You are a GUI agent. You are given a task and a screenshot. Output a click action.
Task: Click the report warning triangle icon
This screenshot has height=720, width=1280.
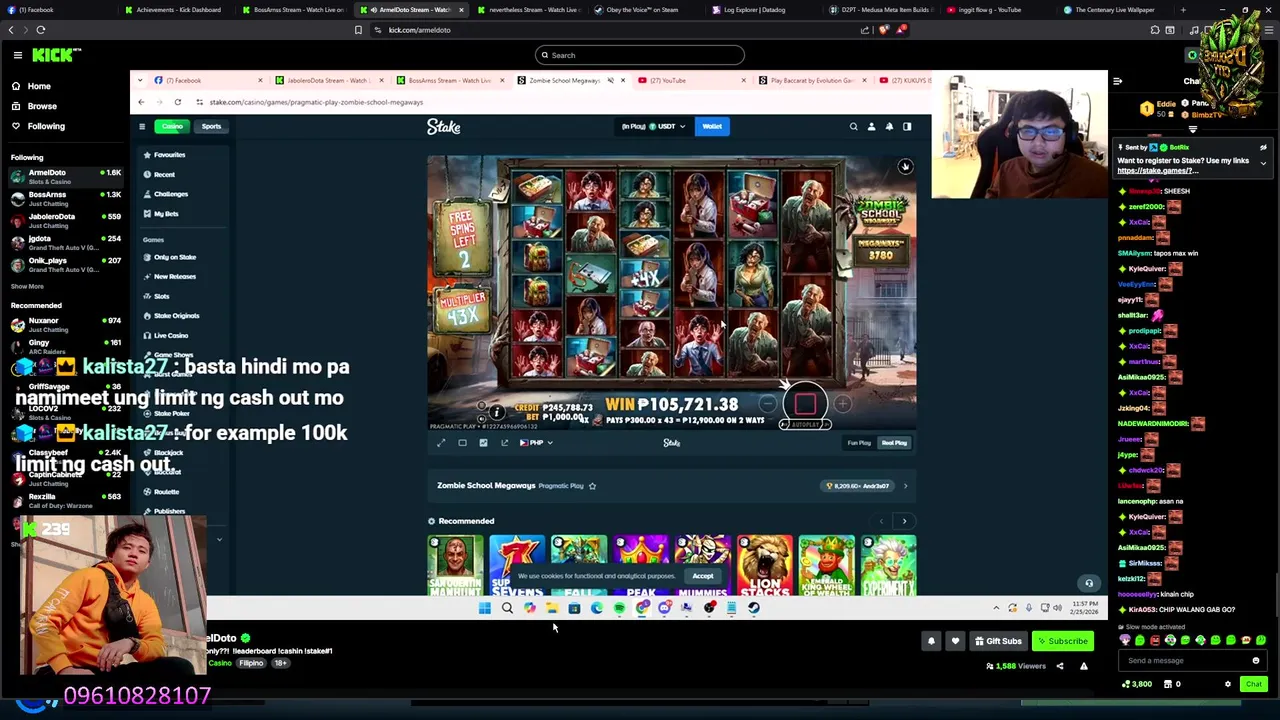1083,666
